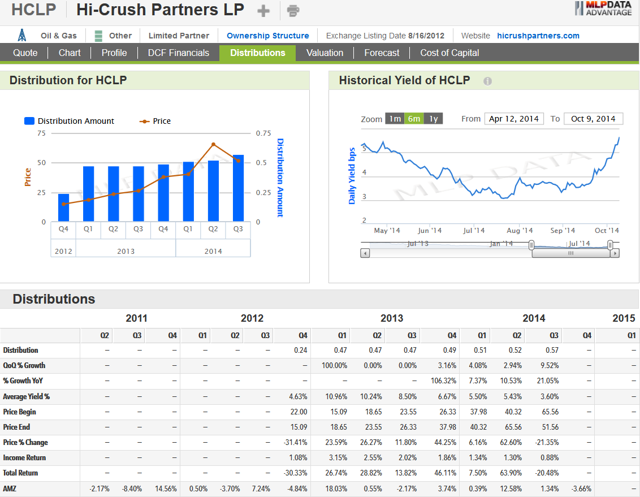Set yield zoom to 1y
640x497 pixels.
(433, 119)
